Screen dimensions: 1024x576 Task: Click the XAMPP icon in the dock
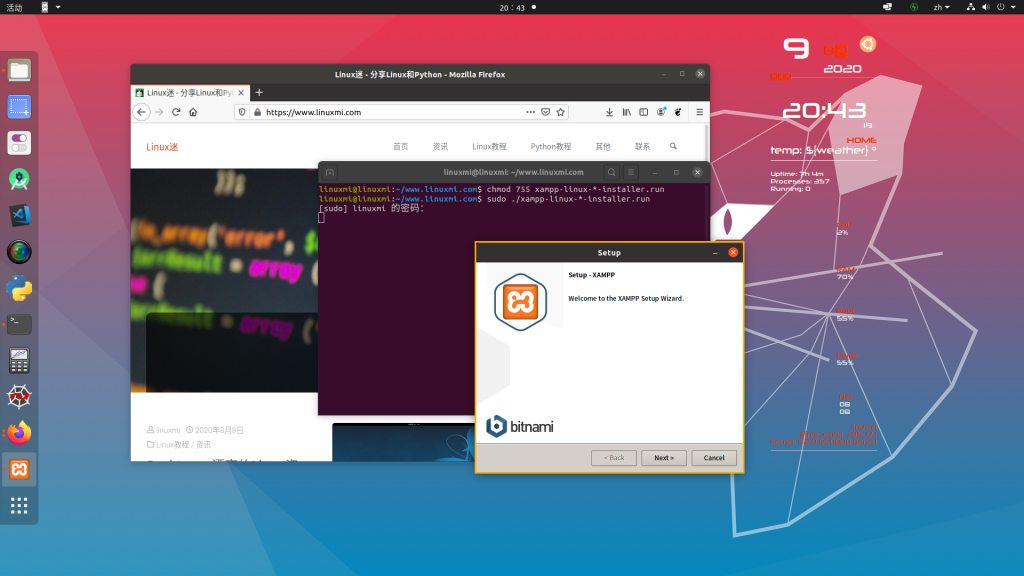[19, 469]
